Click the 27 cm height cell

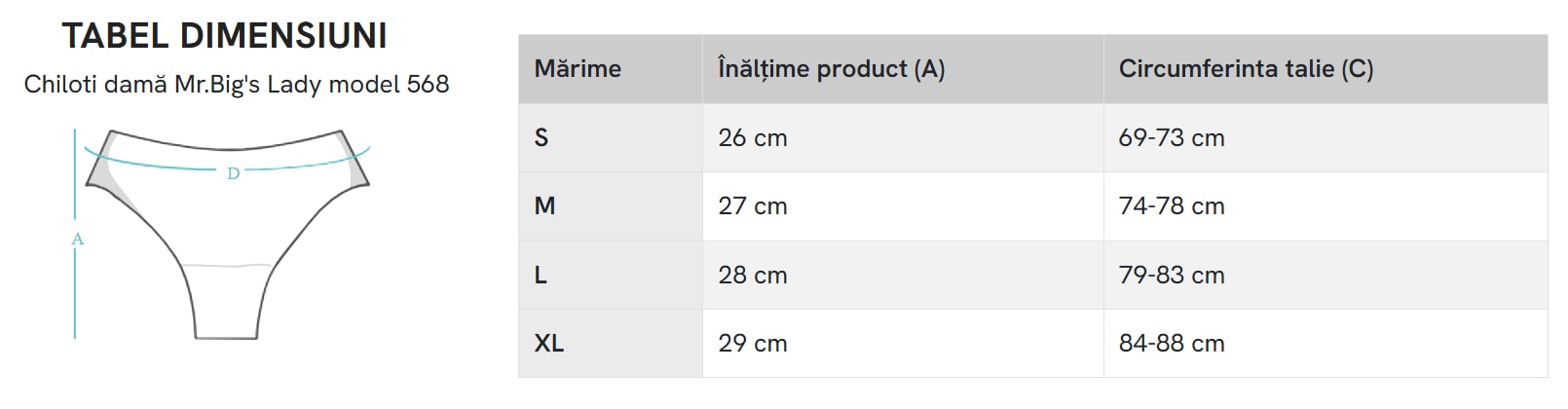753,206
